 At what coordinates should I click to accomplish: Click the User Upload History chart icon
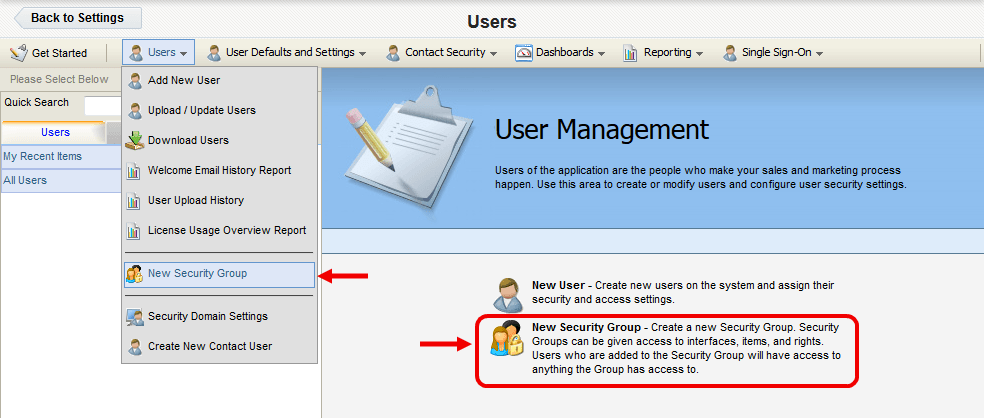tap(134, 201)
